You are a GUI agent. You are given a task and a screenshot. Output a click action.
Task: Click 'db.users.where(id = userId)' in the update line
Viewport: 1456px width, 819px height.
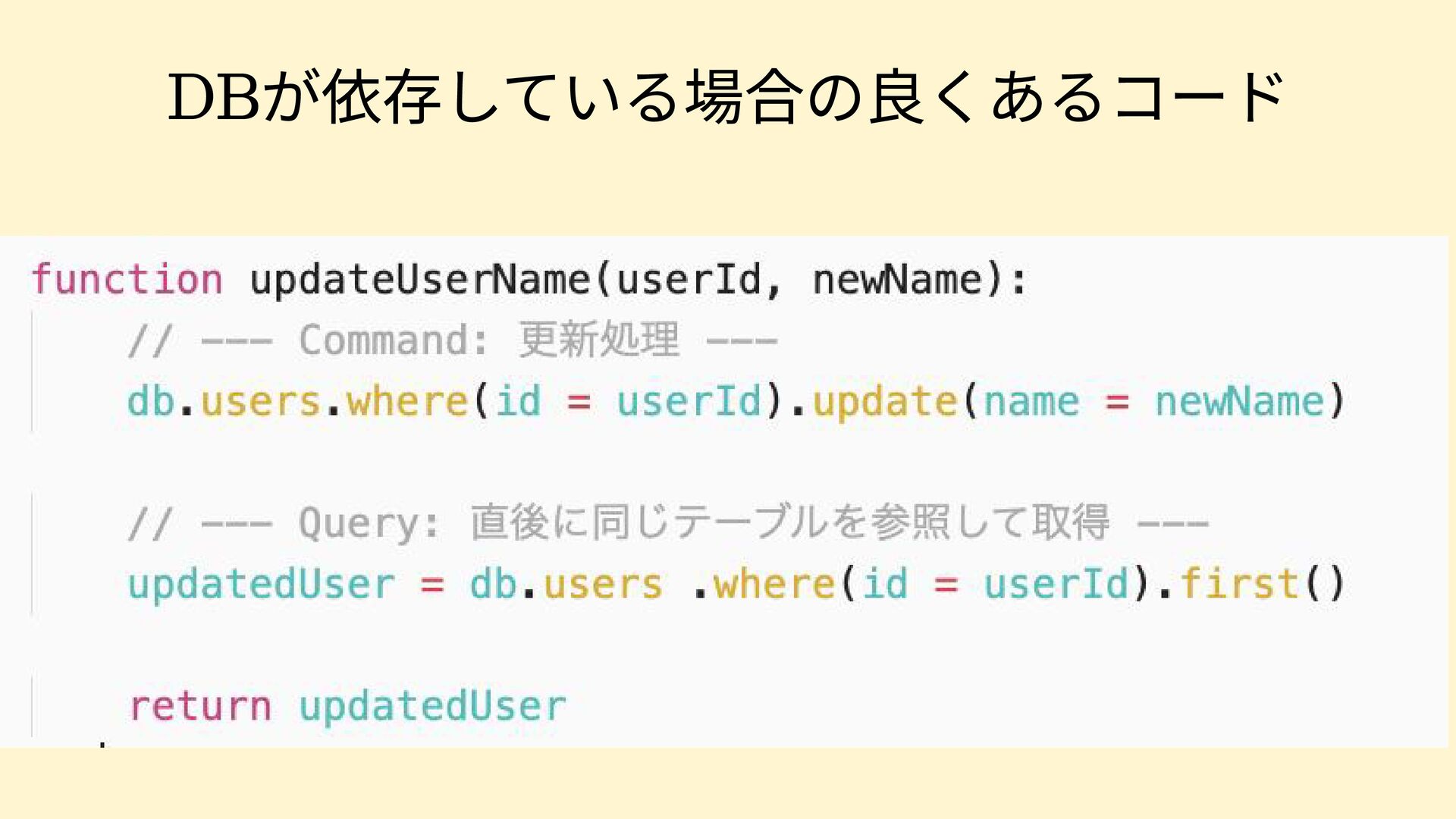[x=454, y=401]
